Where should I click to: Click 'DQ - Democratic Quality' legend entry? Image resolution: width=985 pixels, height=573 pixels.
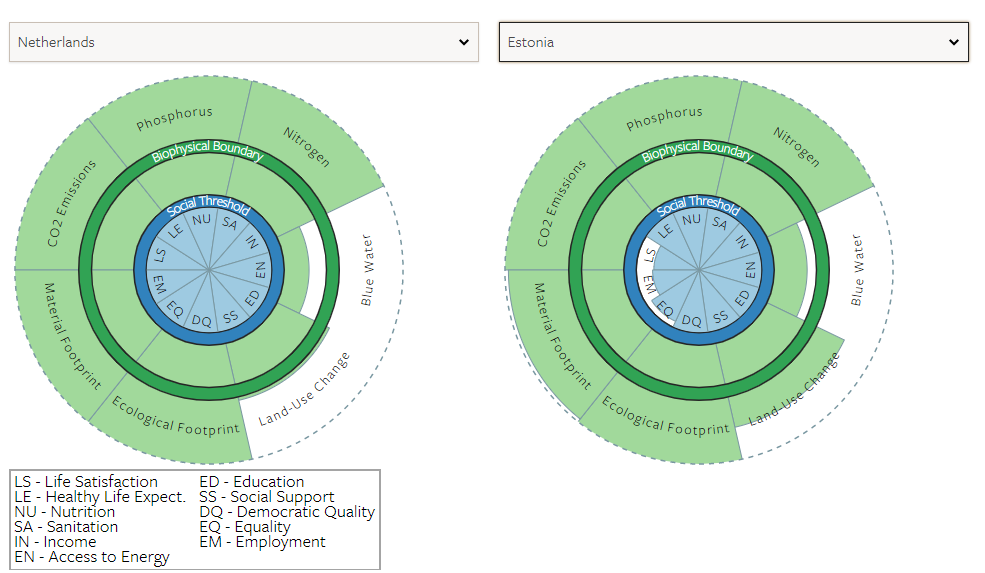pos(287,512)
